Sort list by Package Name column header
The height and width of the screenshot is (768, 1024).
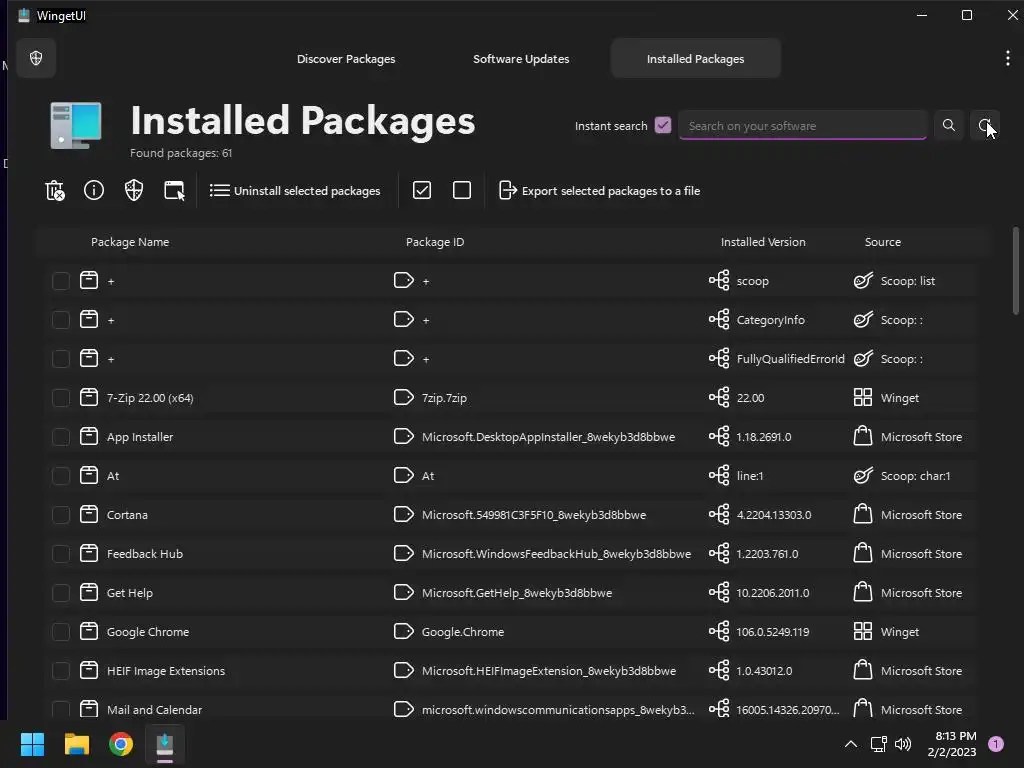[130, 242]
